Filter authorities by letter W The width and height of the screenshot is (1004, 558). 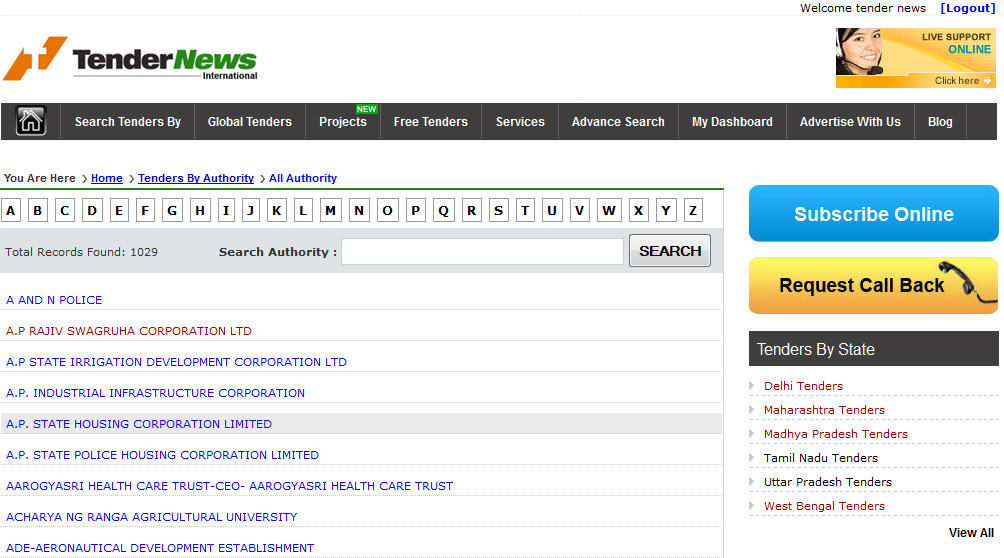tap(609, 210)
